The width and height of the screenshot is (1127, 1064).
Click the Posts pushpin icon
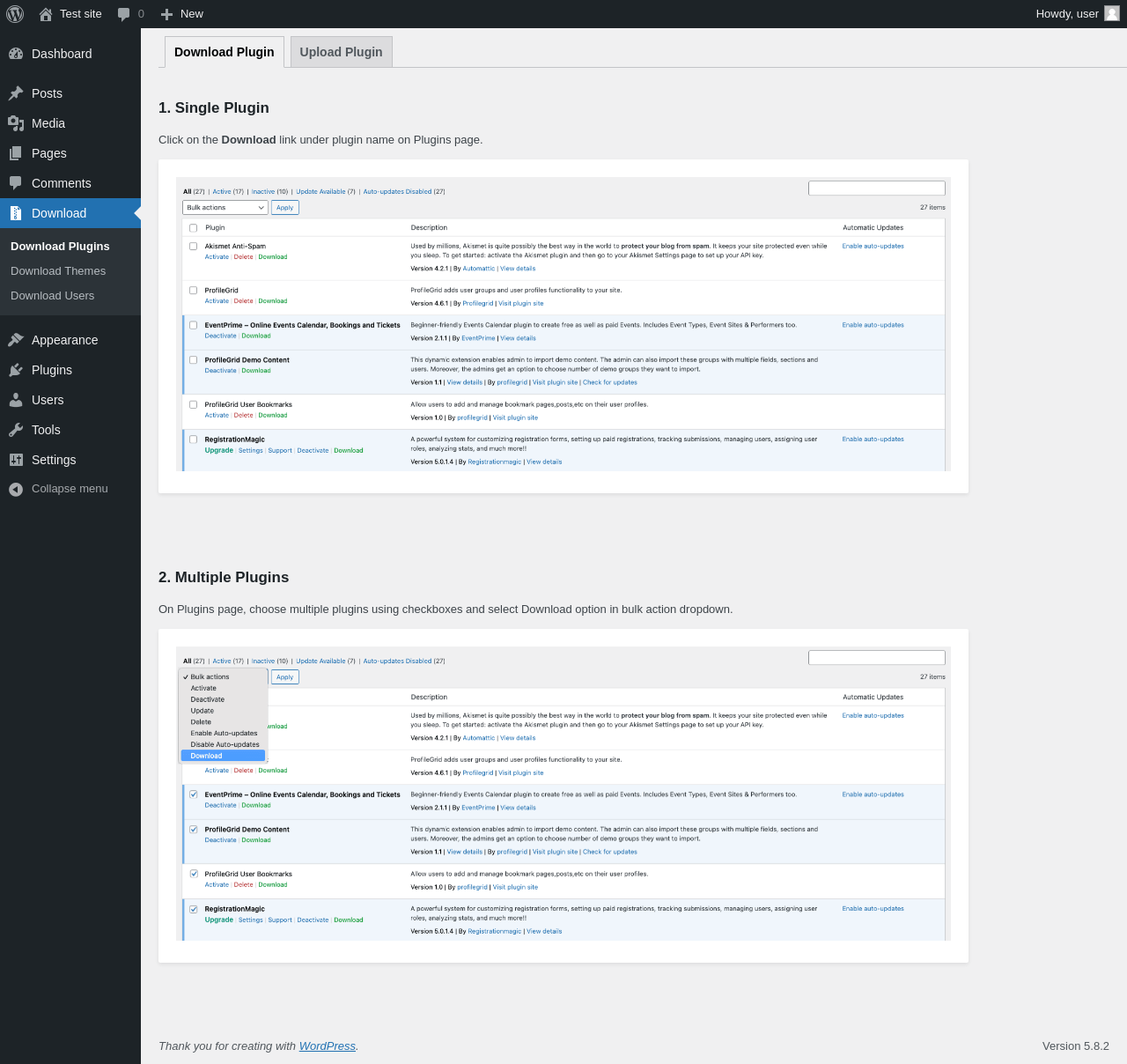pos(16,93)
